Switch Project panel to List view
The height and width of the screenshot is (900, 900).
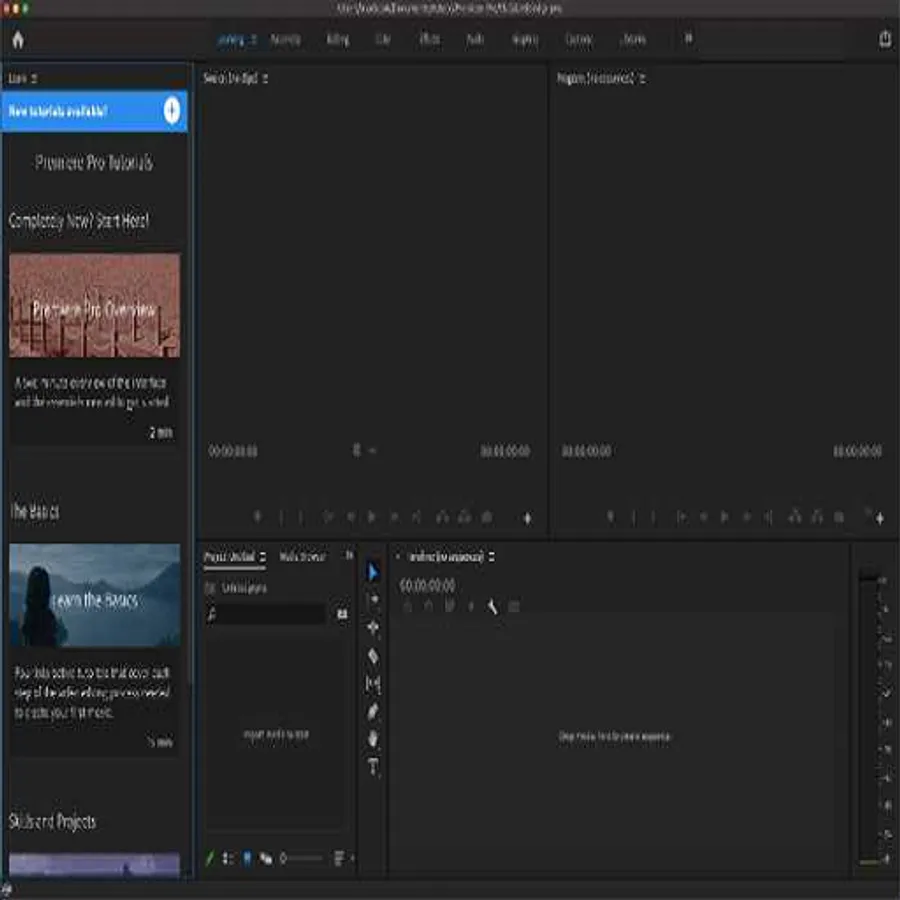tap(228, 858)
